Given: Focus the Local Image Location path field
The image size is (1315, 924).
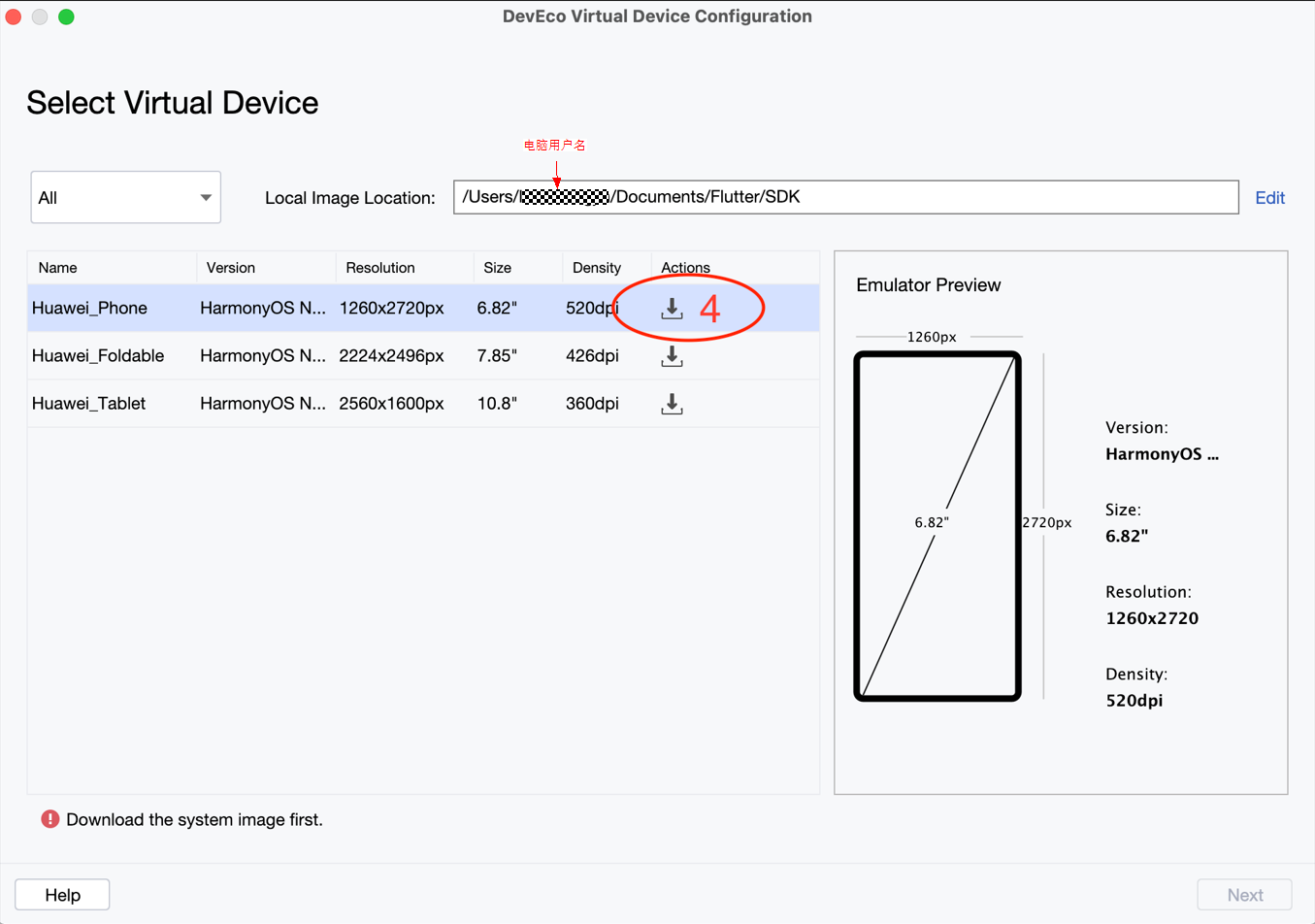Looking at the screenshot, I should 922,197.
